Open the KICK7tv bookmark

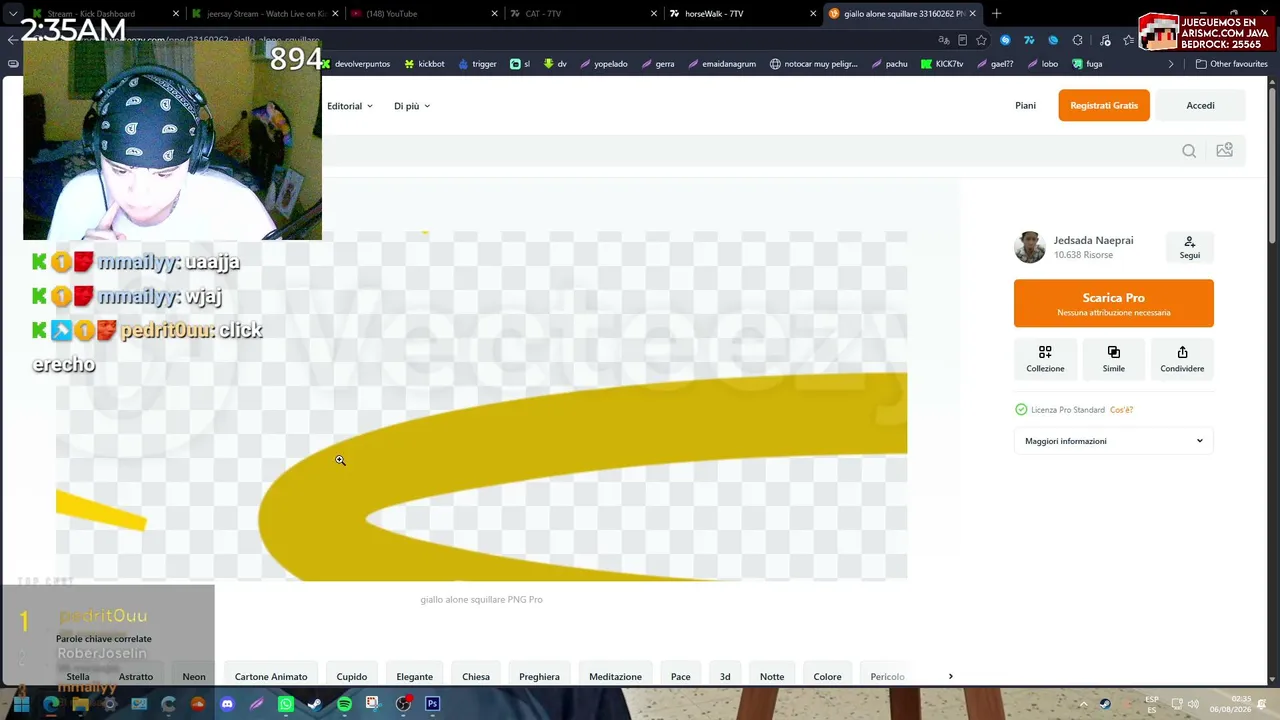pyautogui.click(x=942, y=64)
